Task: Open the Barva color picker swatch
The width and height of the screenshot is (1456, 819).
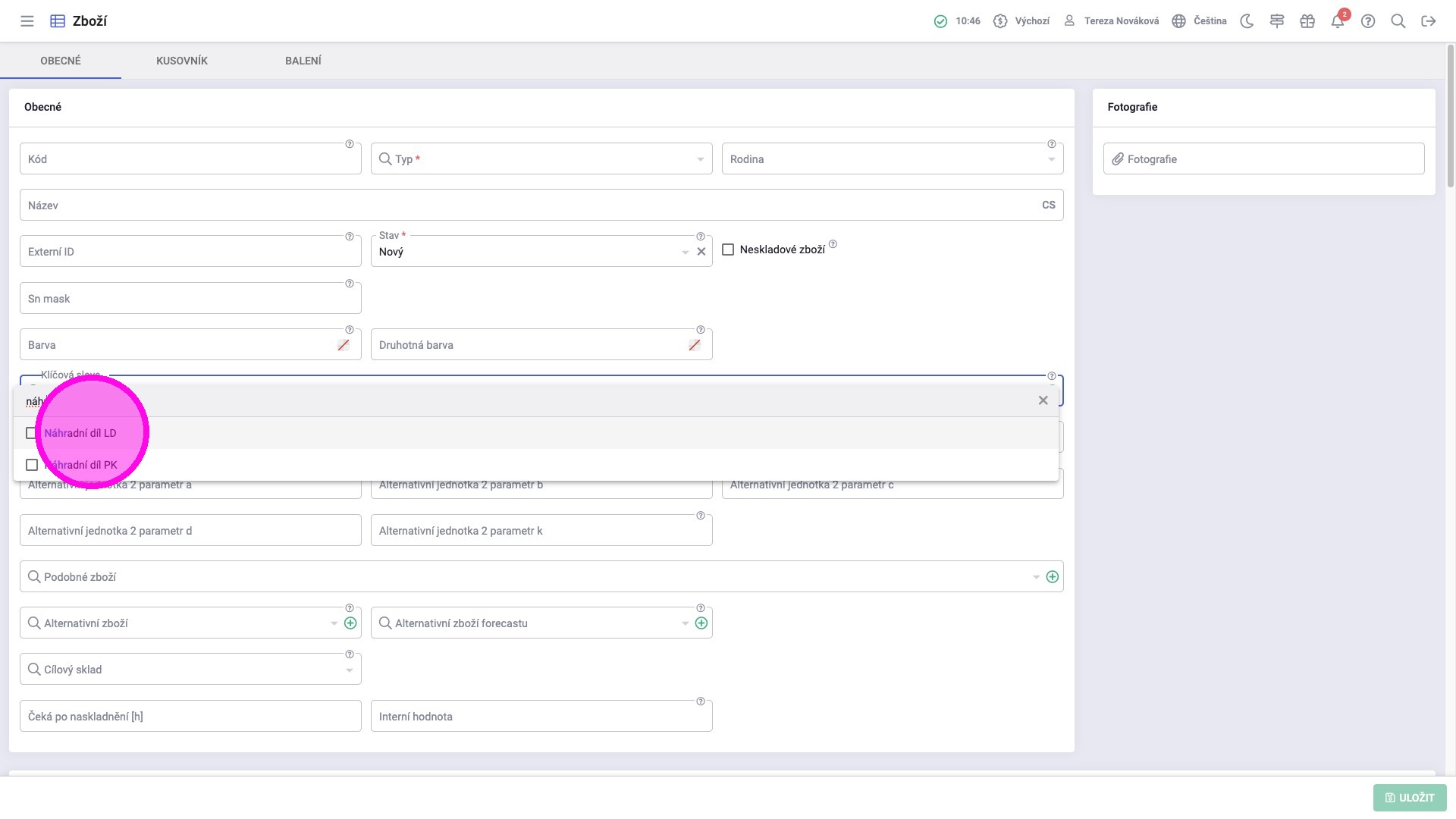Action: click(344, 345)
